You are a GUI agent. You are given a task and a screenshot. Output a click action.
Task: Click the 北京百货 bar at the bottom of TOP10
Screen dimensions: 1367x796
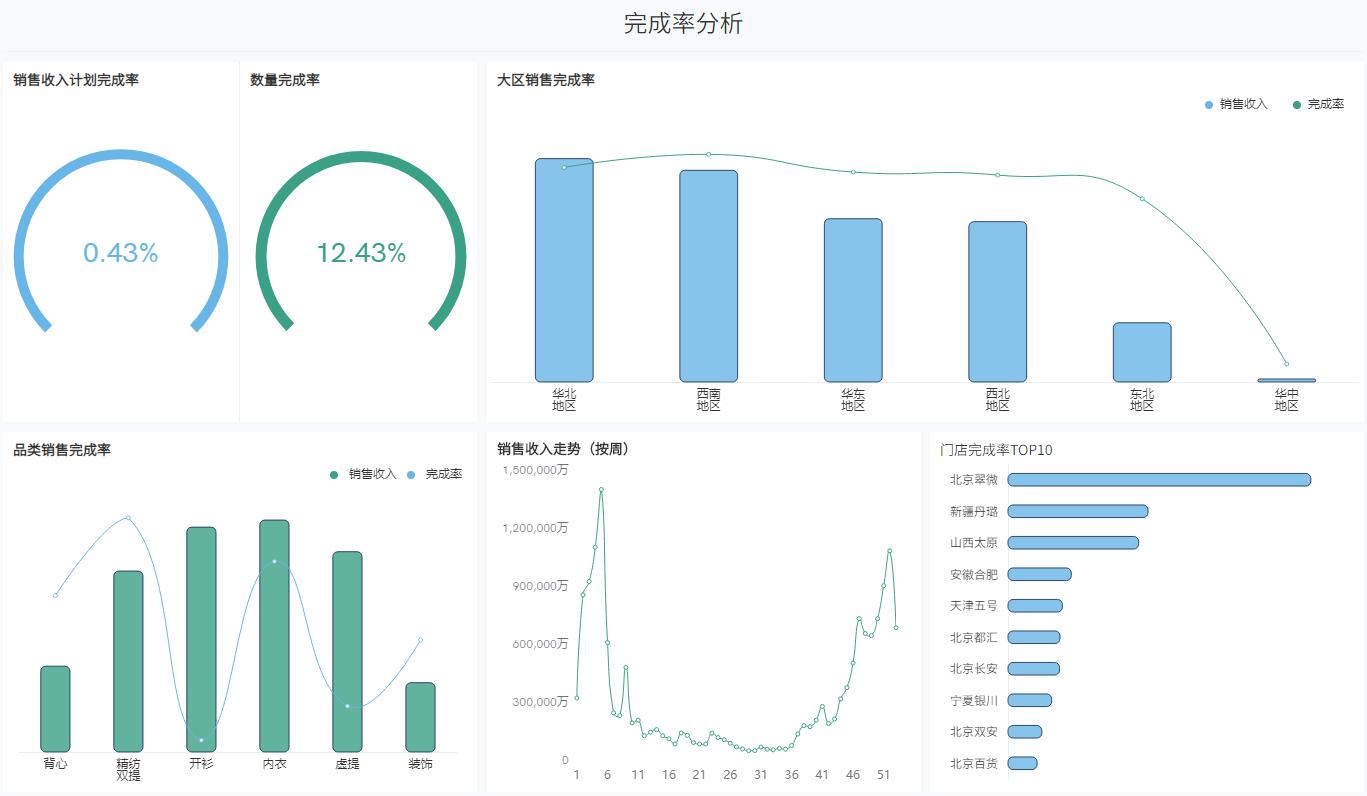(x=1023, y=763)
